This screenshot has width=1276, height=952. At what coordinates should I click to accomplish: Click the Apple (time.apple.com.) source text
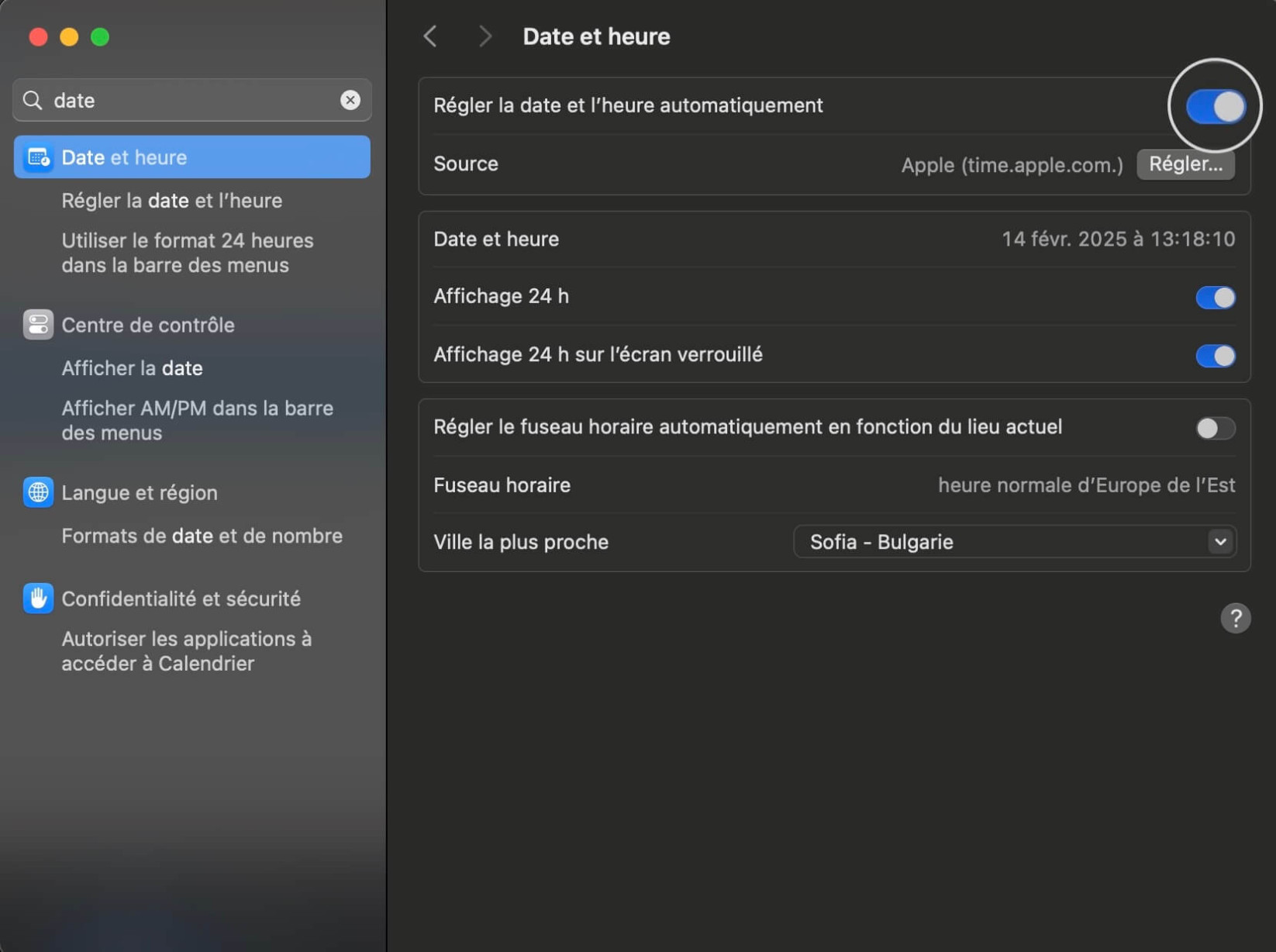(x=1012, y=164)
